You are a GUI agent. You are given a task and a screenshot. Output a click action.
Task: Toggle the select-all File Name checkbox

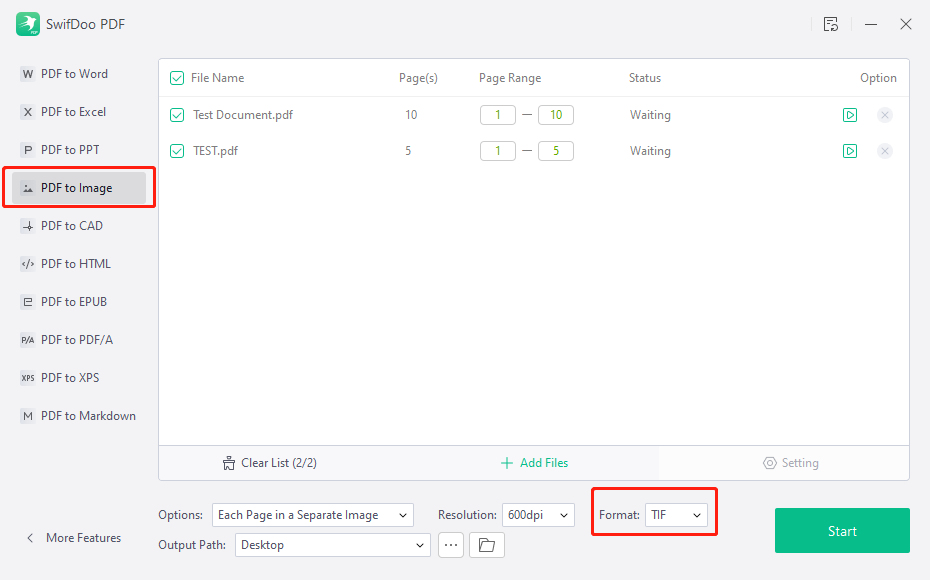[x=177, y=78]
